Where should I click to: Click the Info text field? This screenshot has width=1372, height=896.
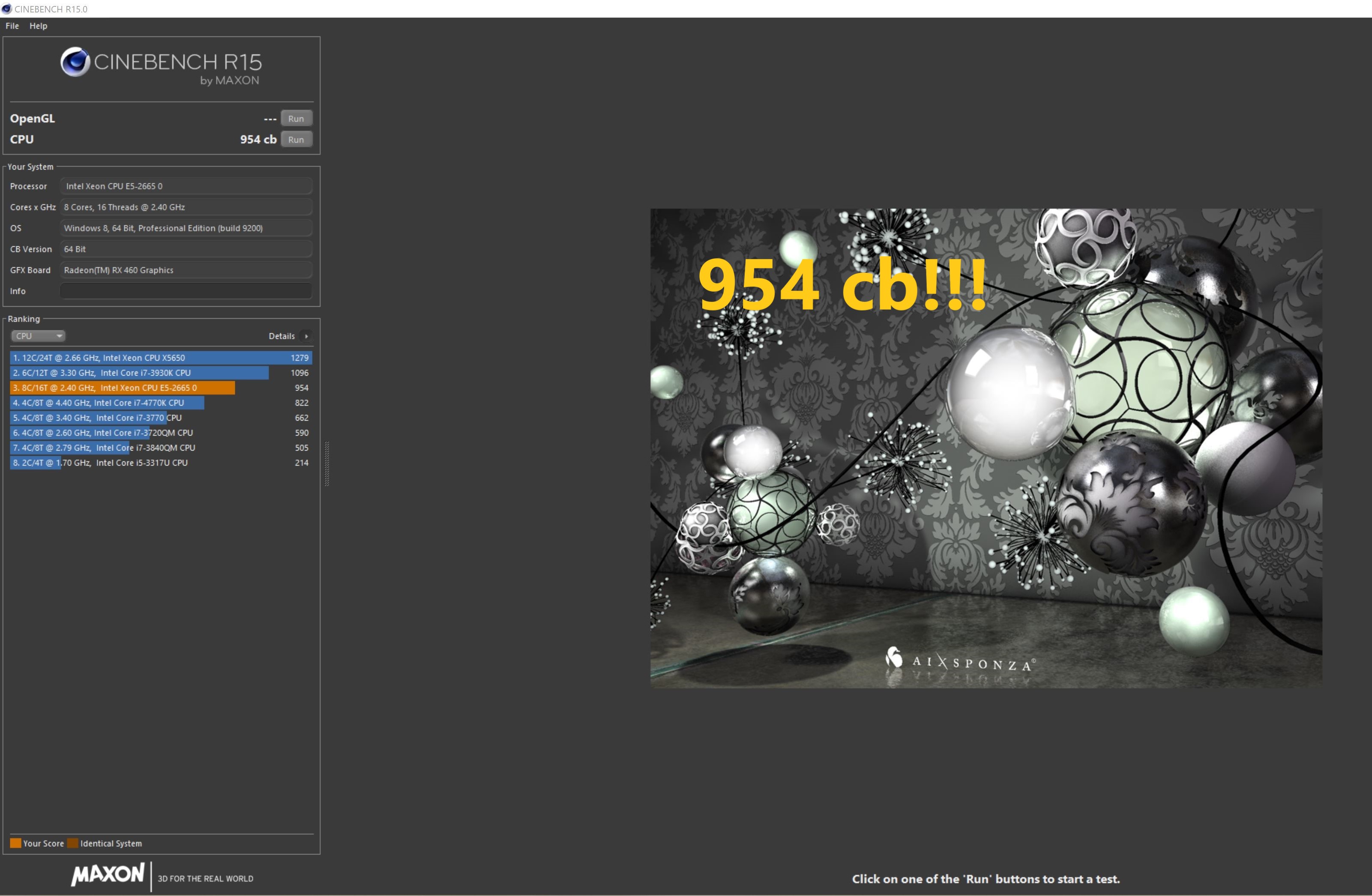(186, 291)
